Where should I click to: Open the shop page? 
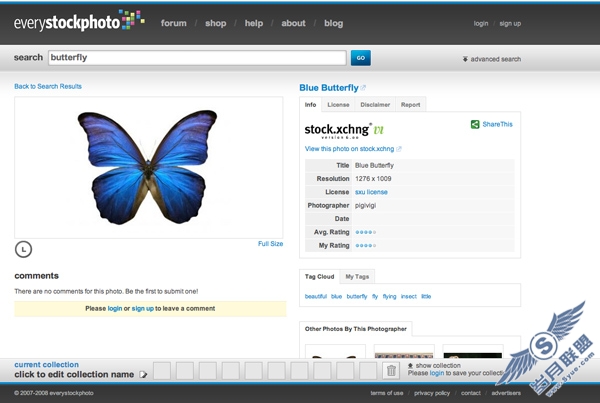pyautogui.click(x=215, y=23)
